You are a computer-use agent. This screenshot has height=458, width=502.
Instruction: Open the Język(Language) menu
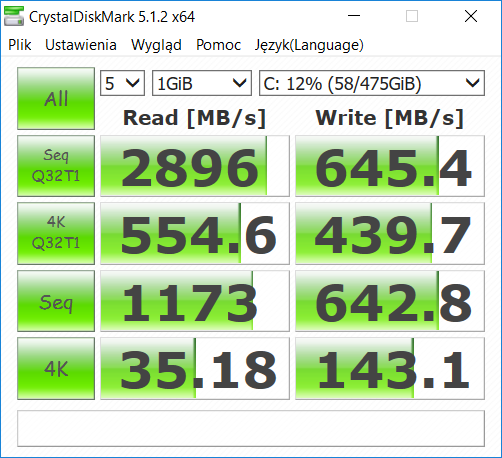coord(309,45)
